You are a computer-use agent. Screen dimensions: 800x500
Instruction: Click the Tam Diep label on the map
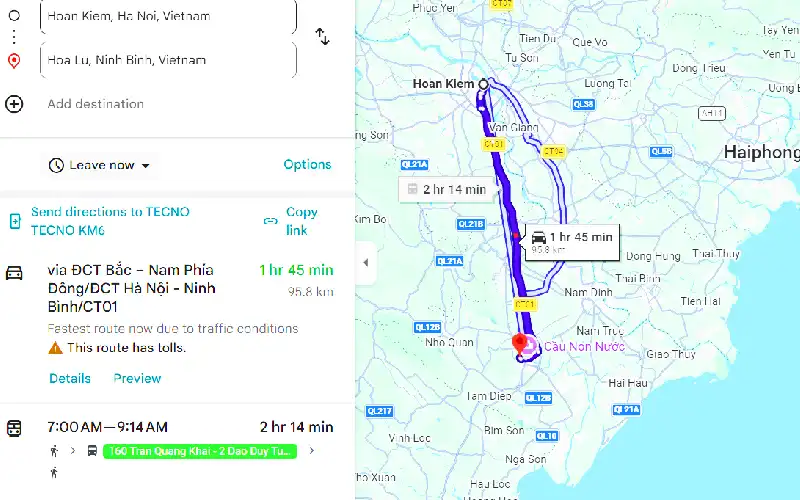(489, 396)
